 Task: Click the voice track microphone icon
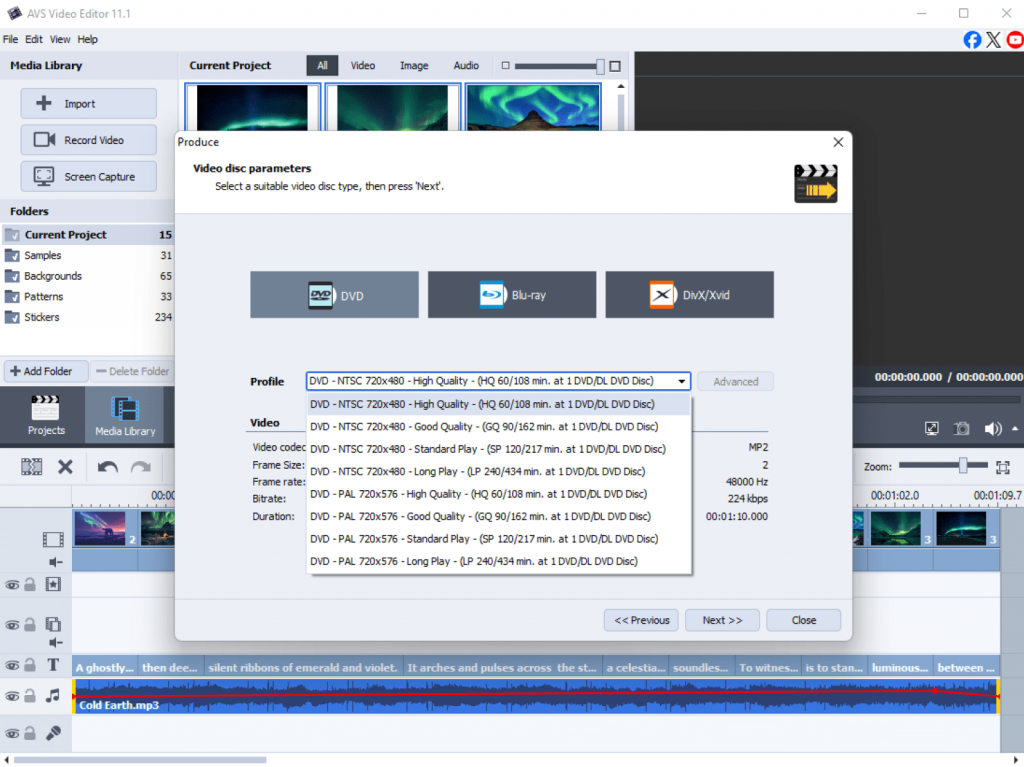coord(53,733)
